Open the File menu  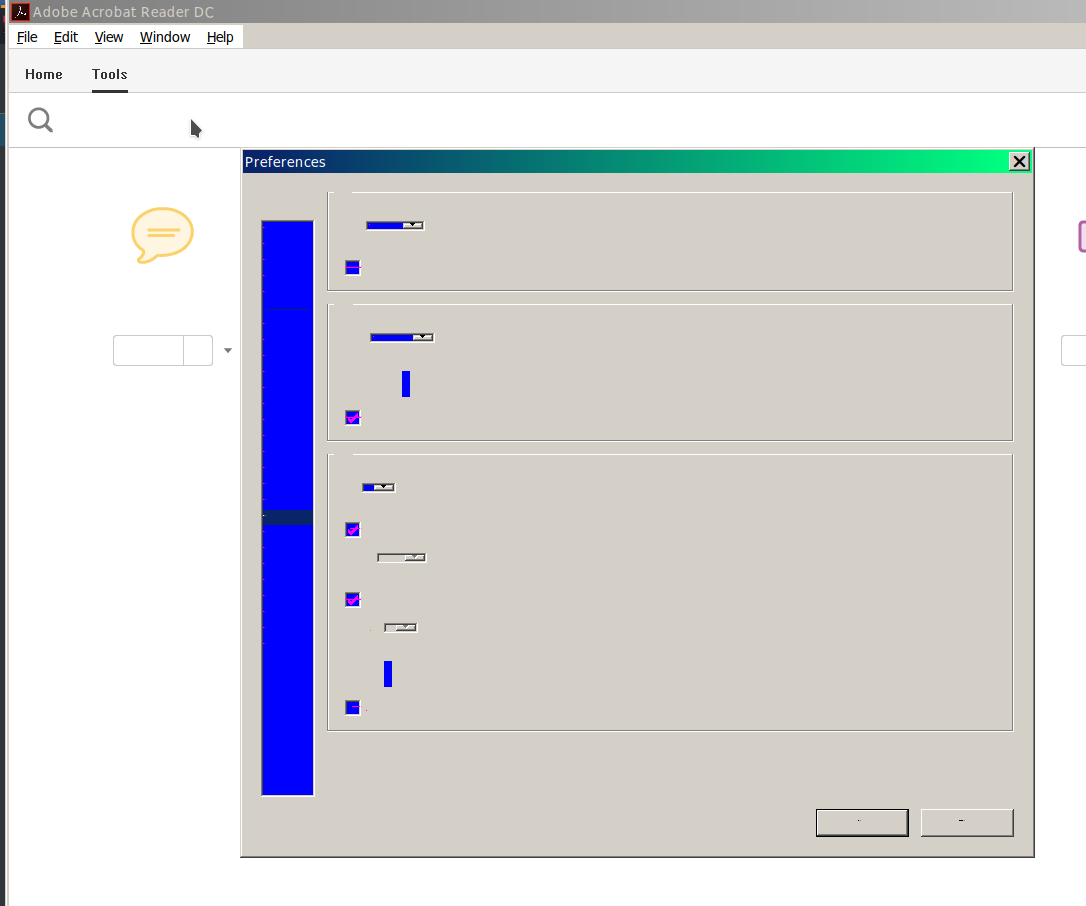click(x=27, y=37)
